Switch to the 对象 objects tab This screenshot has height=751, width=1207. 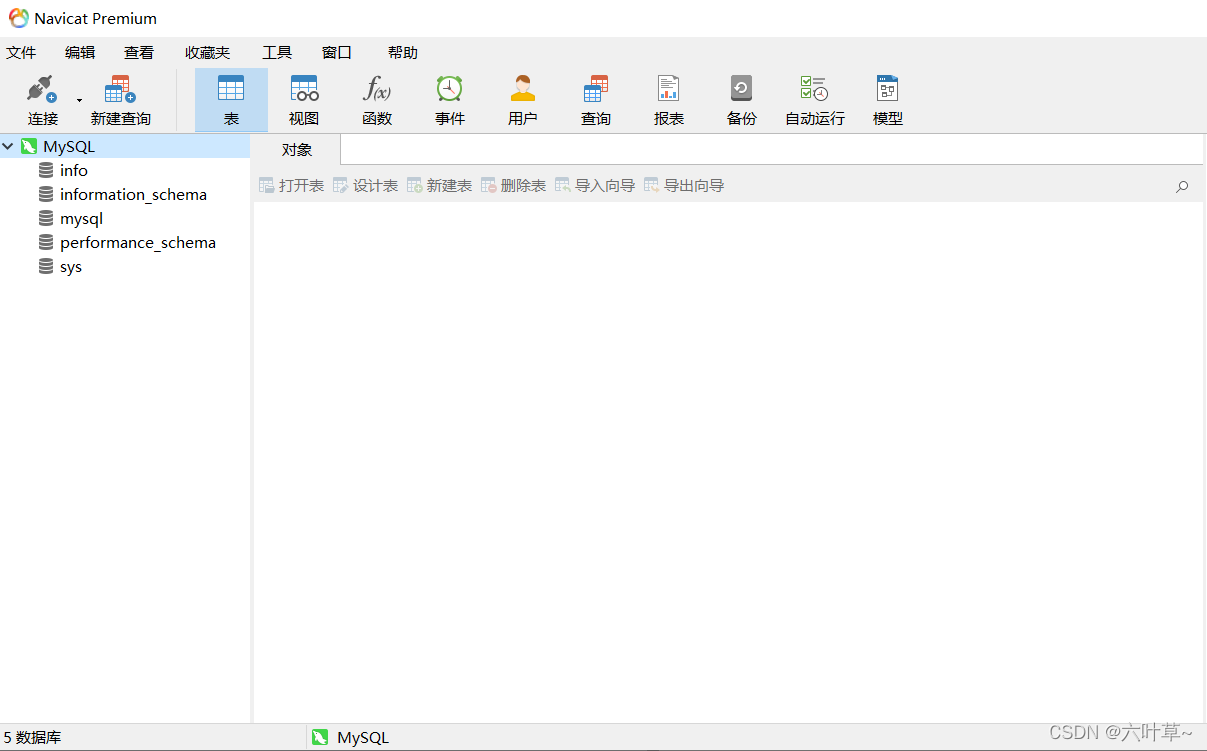pyautogui.click(x=297, y=150)
